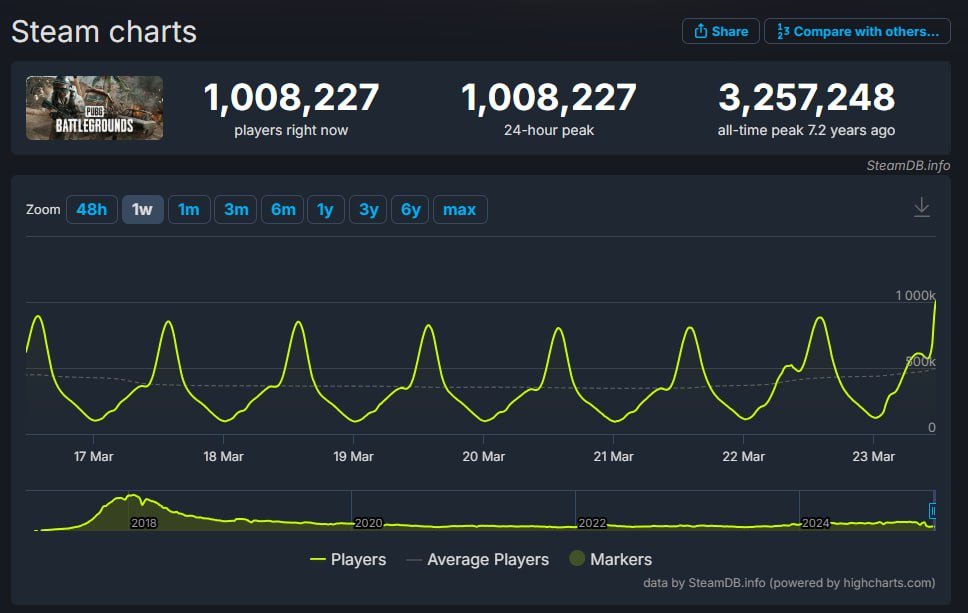Click the SteamDB.info credit text
Screen dimensions: 968x613
click(908, 165)
